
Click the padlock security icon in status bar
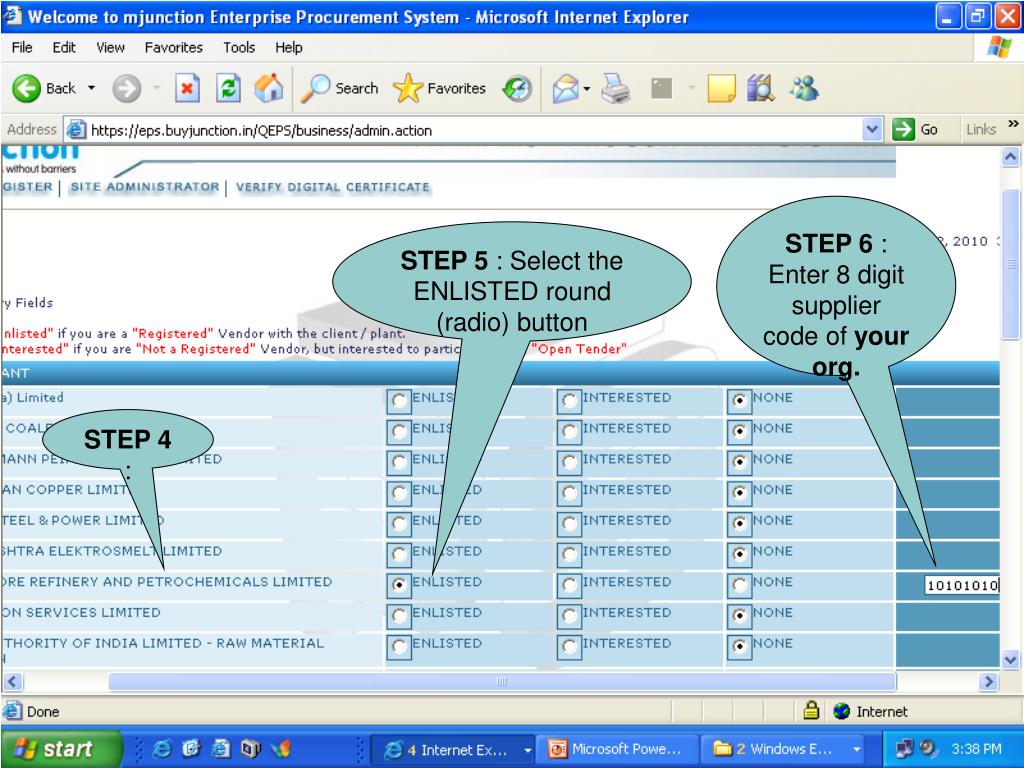coord(811,710)
